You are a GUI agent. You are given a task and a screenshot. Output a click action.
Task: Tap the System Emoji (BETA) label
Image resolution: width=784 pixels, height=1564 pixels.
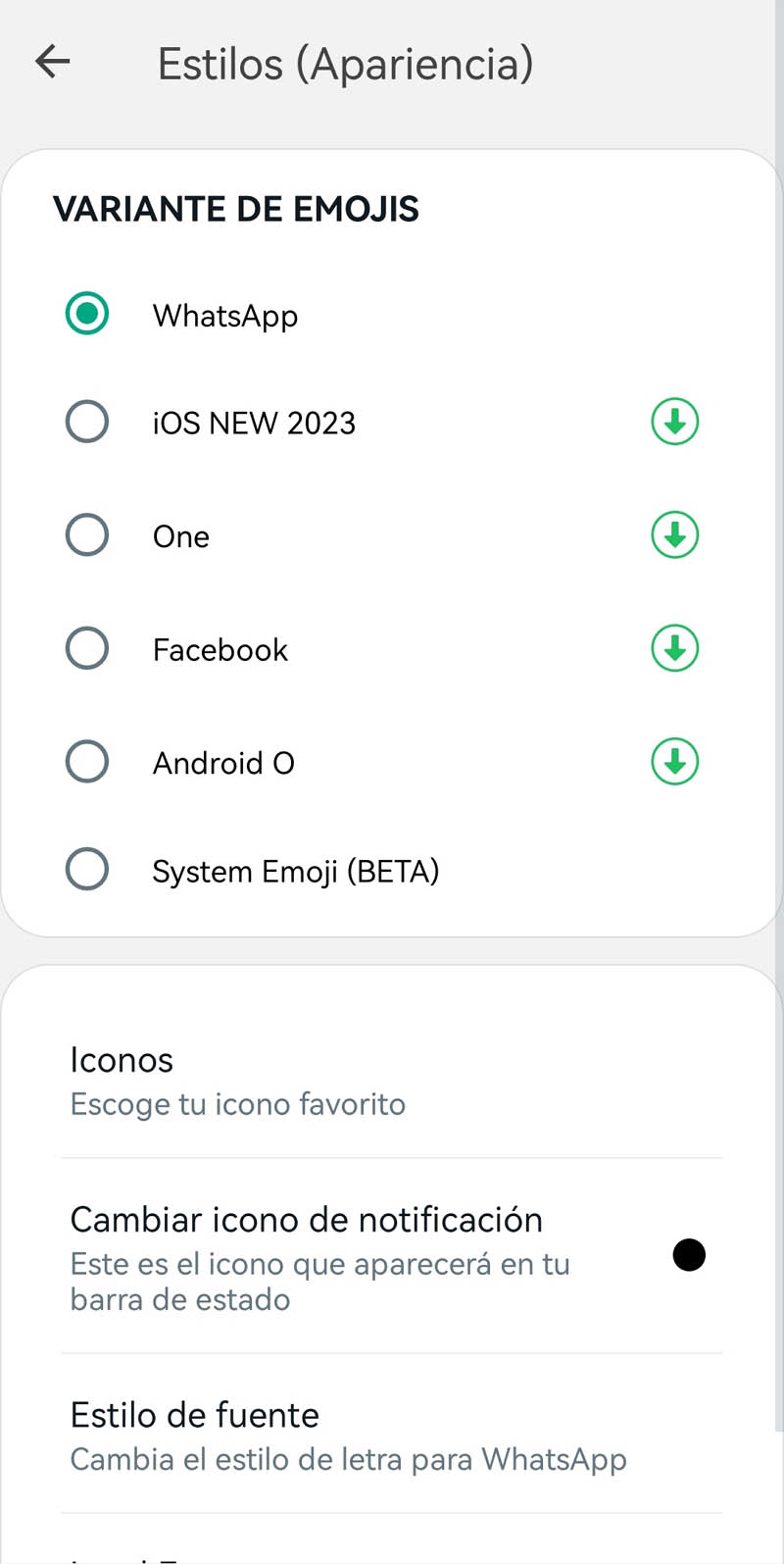coord(295,871)
